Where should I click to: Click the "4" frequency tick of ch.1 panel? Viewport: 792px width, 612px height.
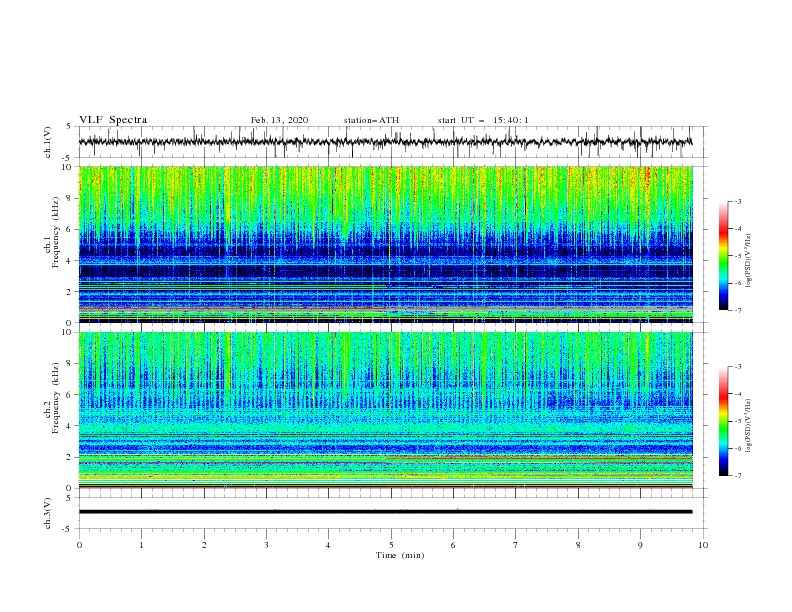71,261
